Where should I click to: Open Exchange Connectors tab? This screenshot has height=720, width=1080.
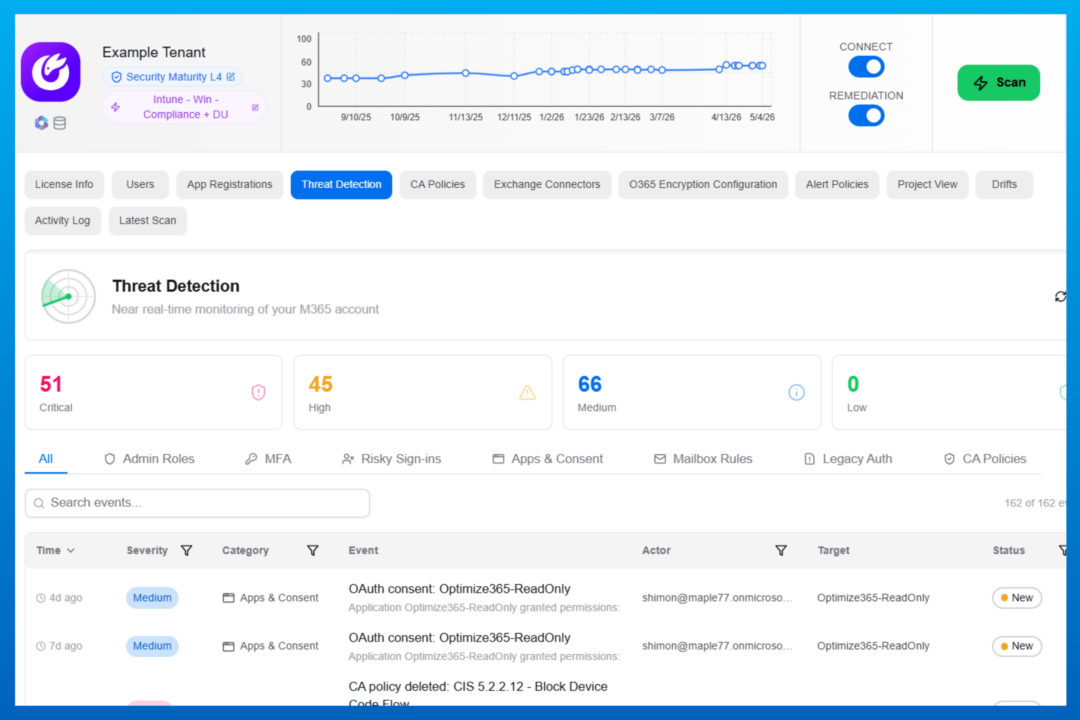tap(547, 185)
